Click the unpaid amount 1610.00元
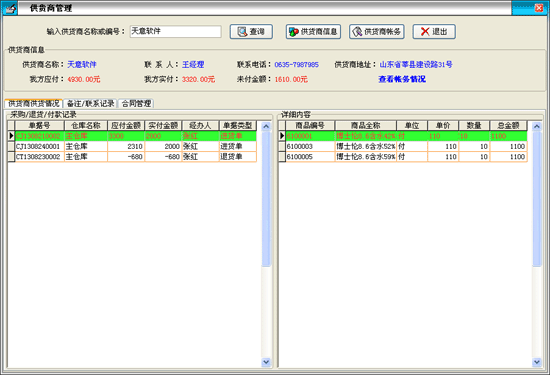 291,79
